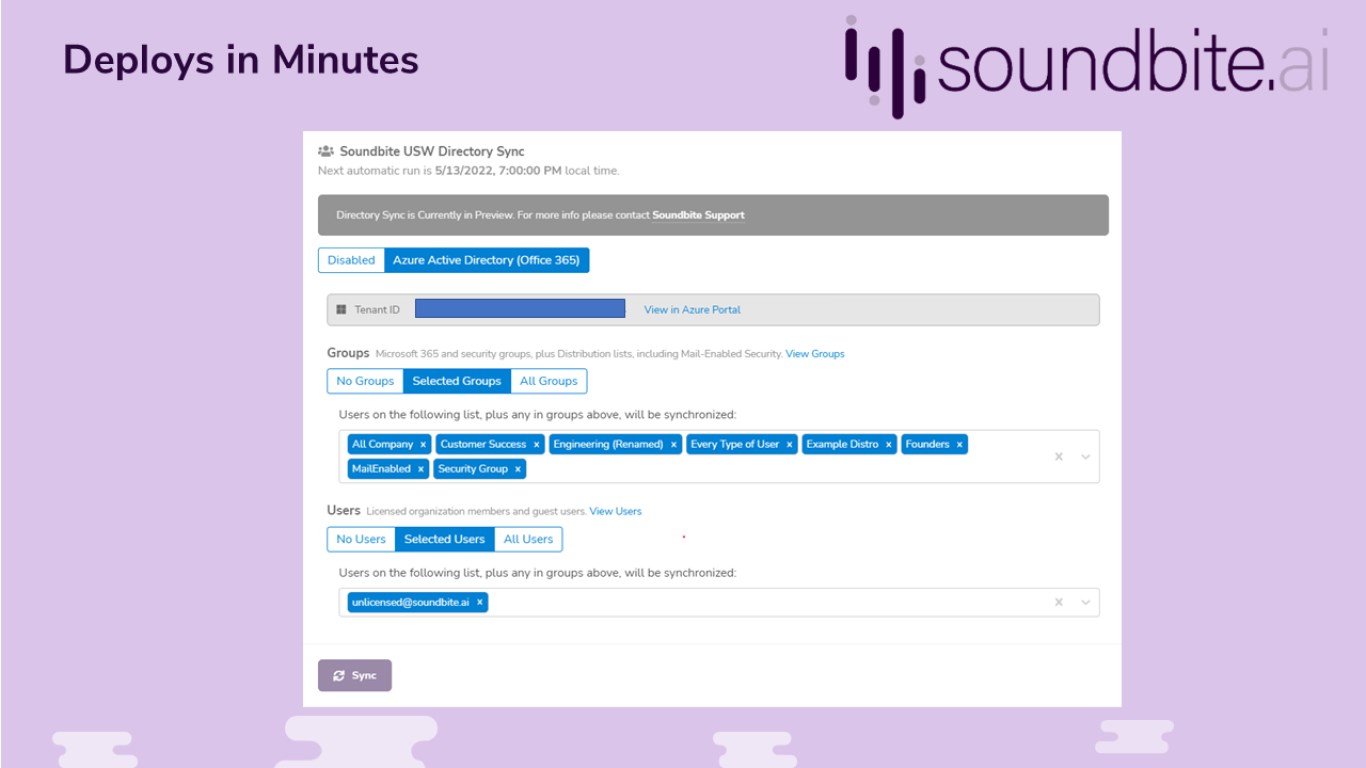Image resolution: width=1366 pixels, height=768 pixels.
Task: Click the Deploys in Minutes title
Action: click(241, 60)
